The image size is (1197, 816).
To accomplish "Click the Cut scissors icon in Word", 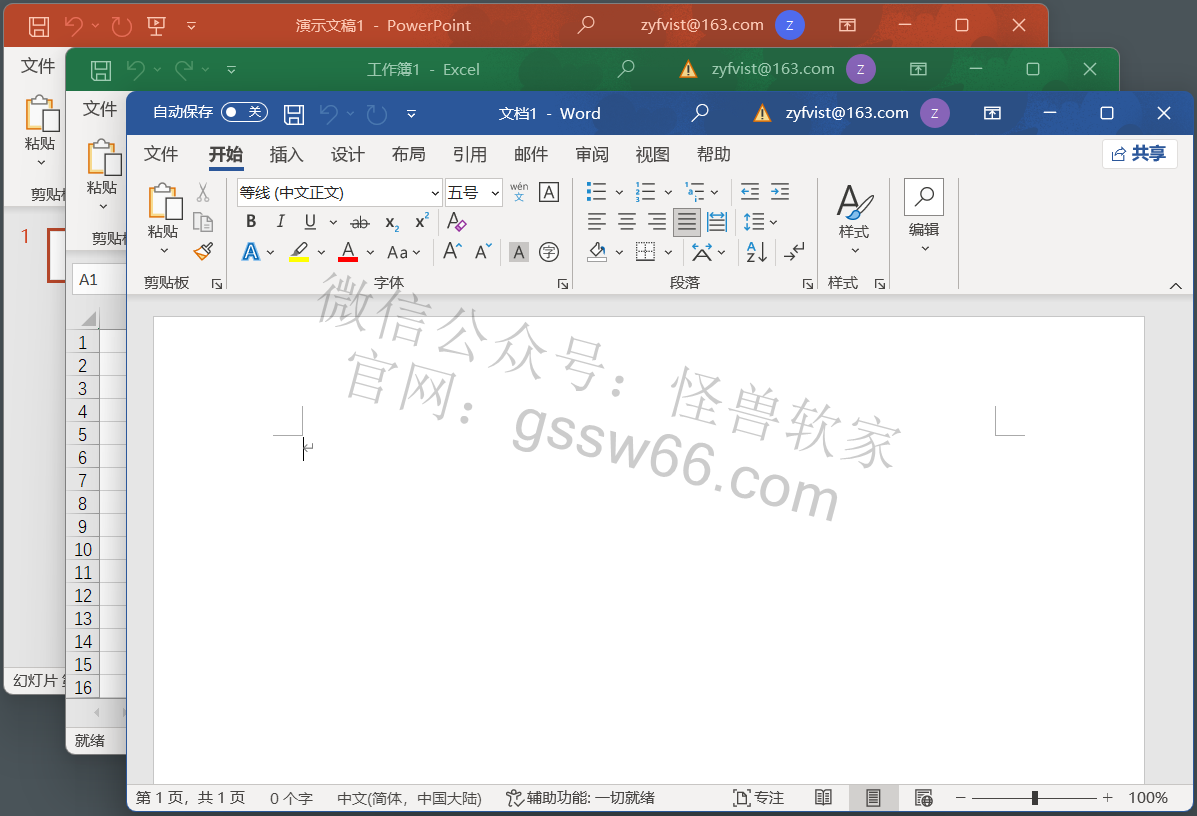I will click(202, 192).
